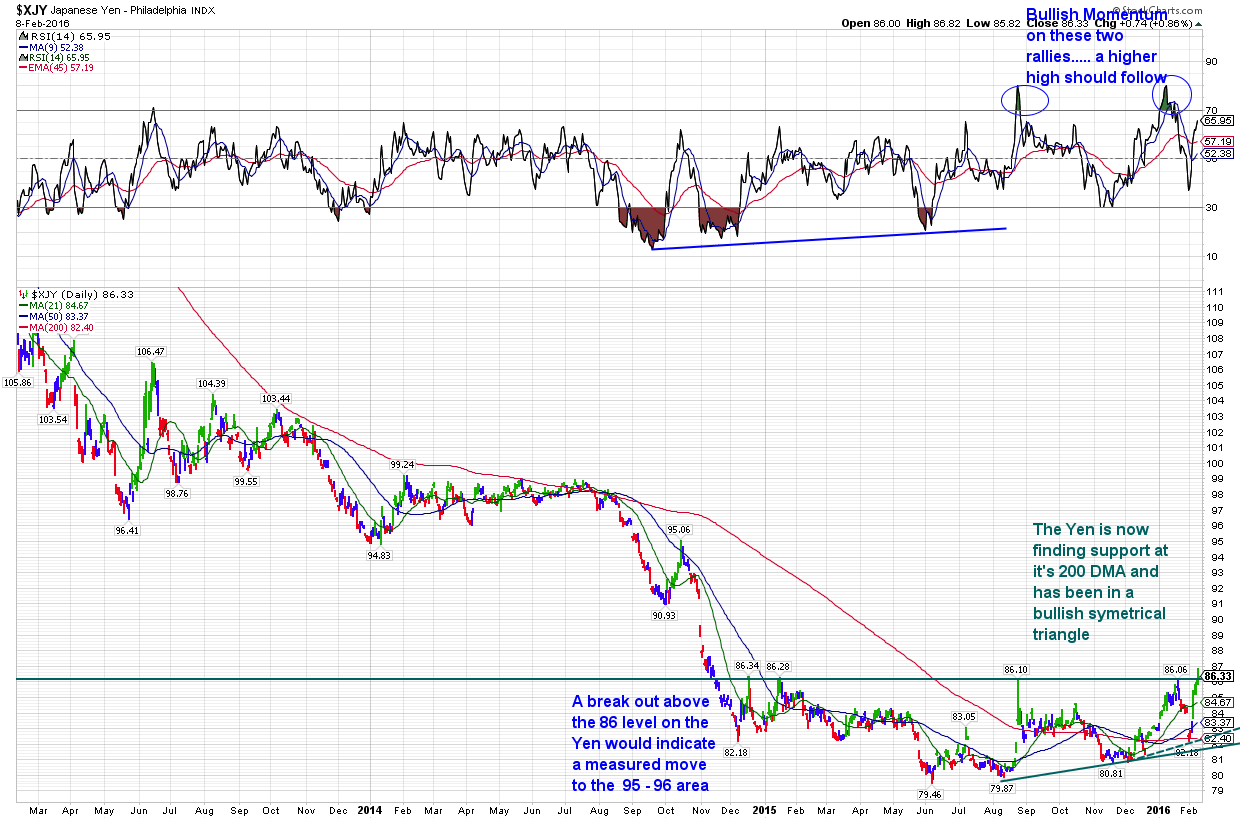1240x819 pixels.
Task: Click the 86.10 price spike label
Action: (x=1017, y=669)
